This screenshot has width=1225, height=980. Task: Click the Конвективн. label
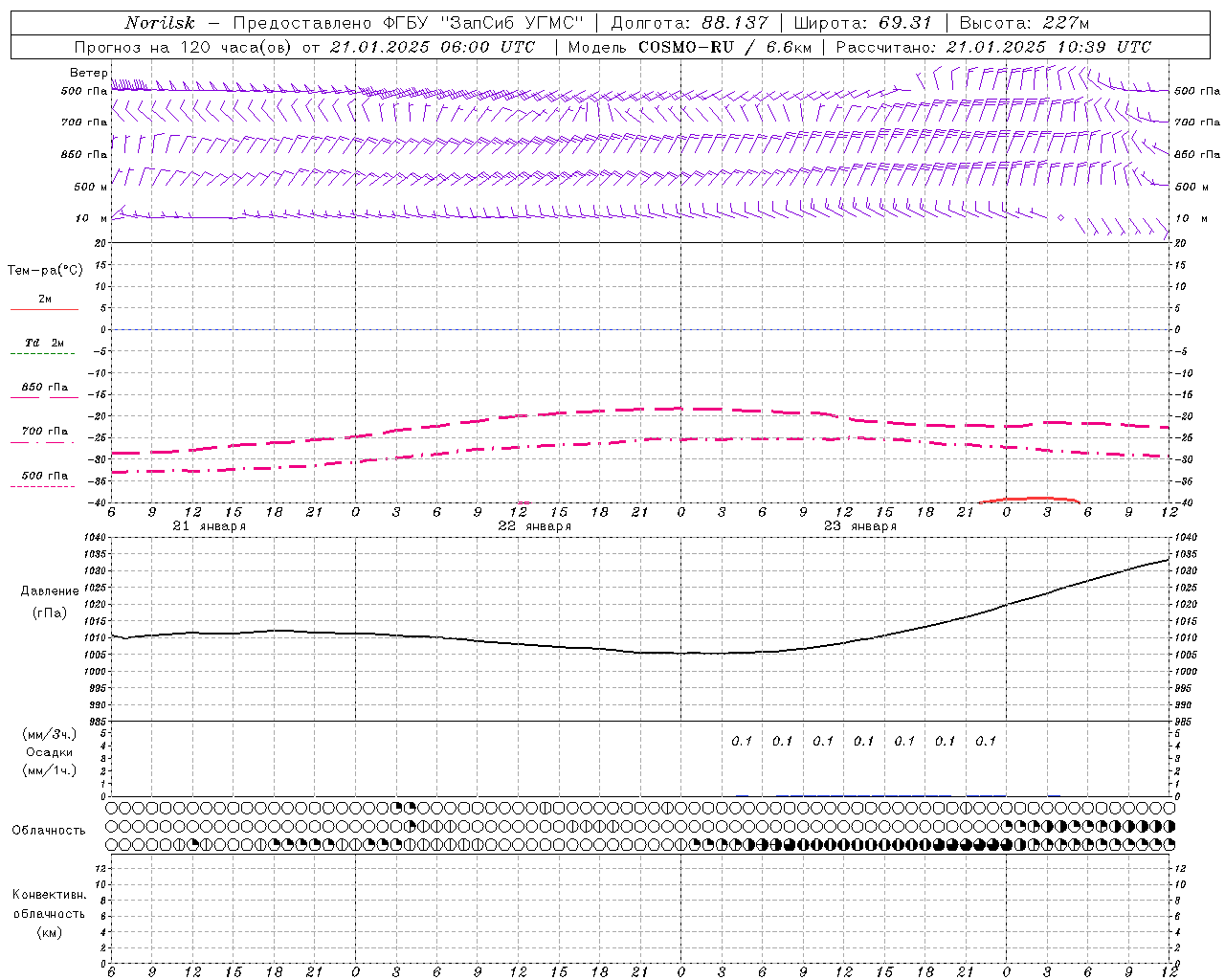[x=49, y=895]
